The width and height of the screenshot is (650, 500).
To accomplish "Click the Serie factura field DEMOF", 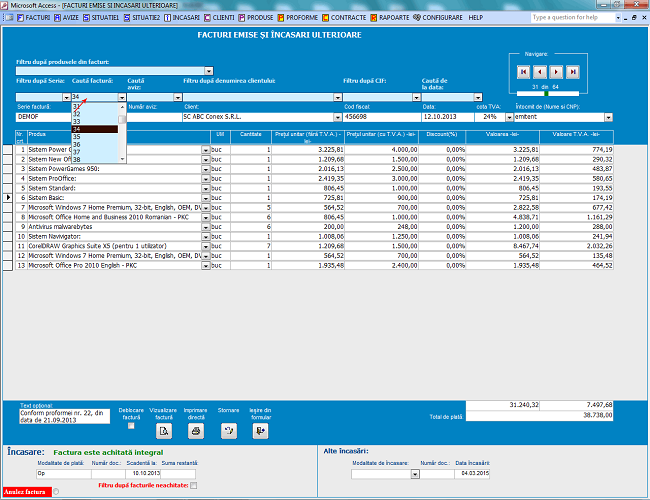I will (x=44, y=117).
